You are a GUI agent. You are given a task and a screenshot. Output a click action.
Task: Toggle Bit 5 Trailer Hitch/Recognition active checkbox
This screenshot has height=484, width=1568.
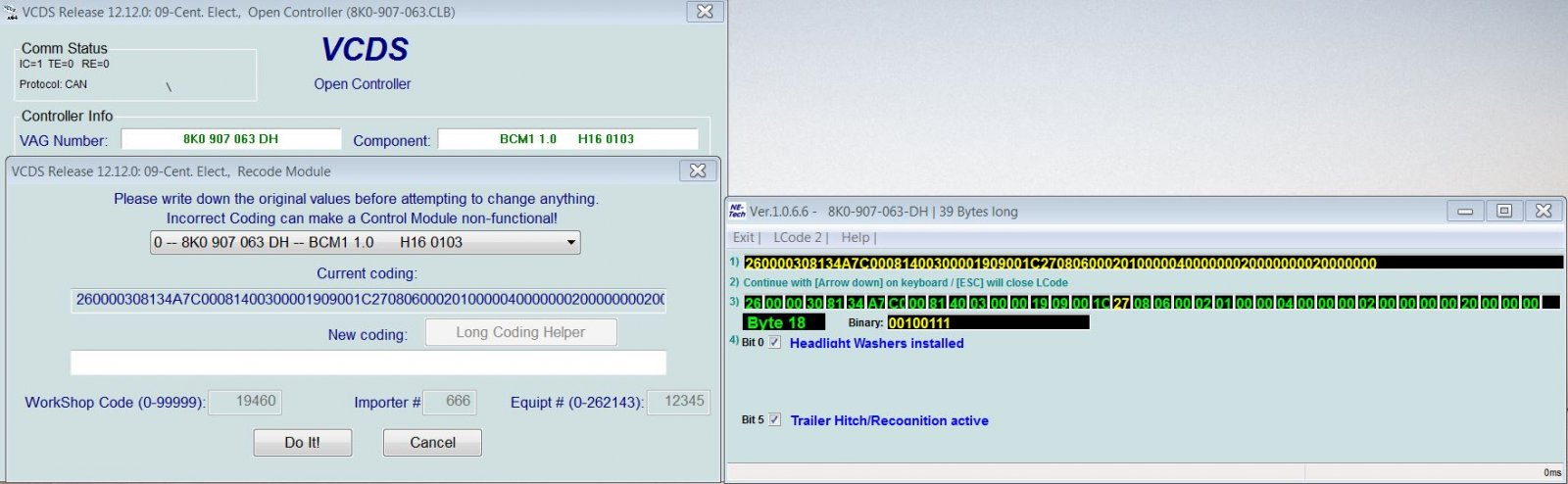tap(775, 419)
